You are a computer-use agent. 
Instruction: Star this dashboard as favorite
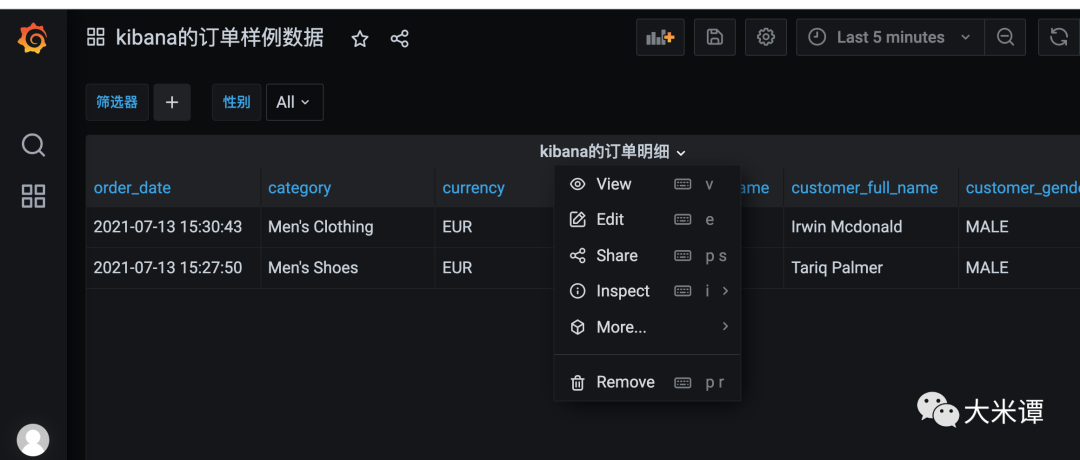(x=360, y=39)
